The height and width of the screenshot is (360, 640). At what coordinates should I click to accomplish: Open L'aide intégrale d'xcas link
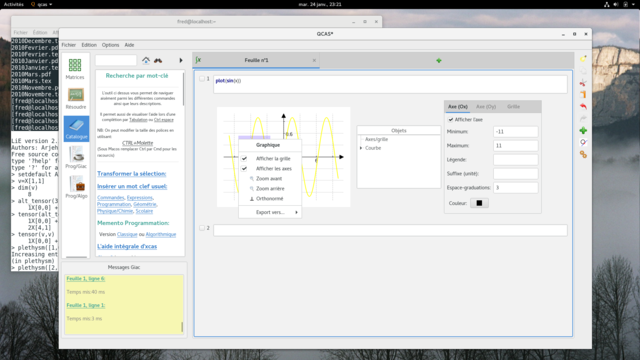click(x=127, y=247)
